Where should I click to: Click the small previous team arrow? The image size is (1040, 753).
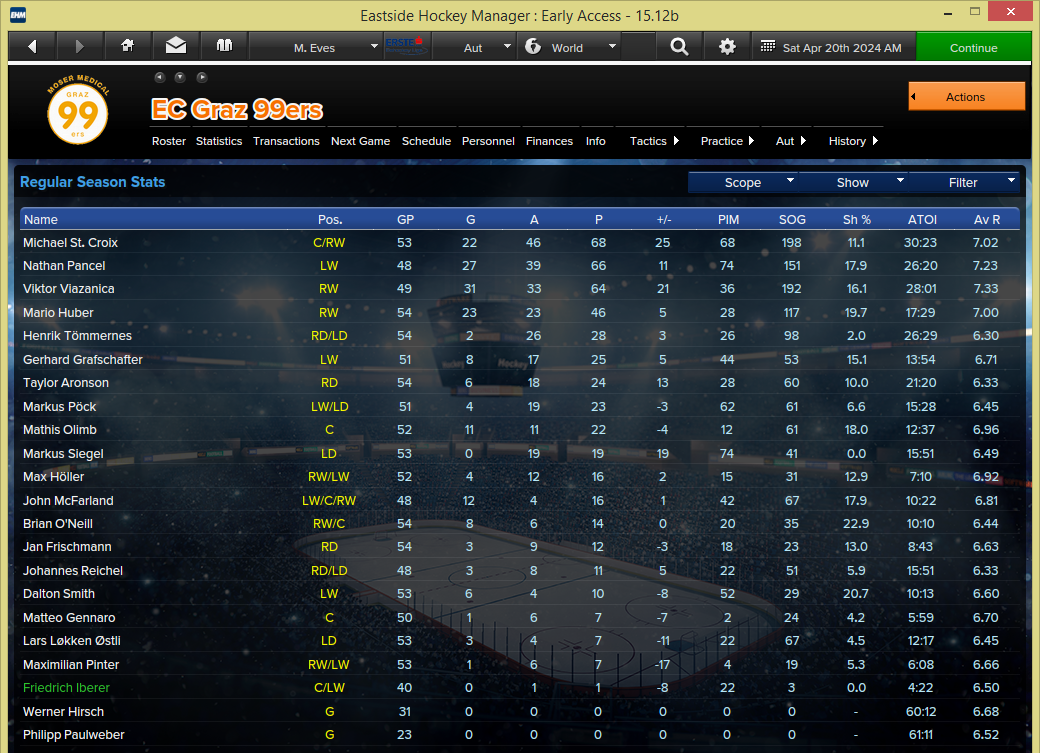pyautogui.click(x=160, y=77)
